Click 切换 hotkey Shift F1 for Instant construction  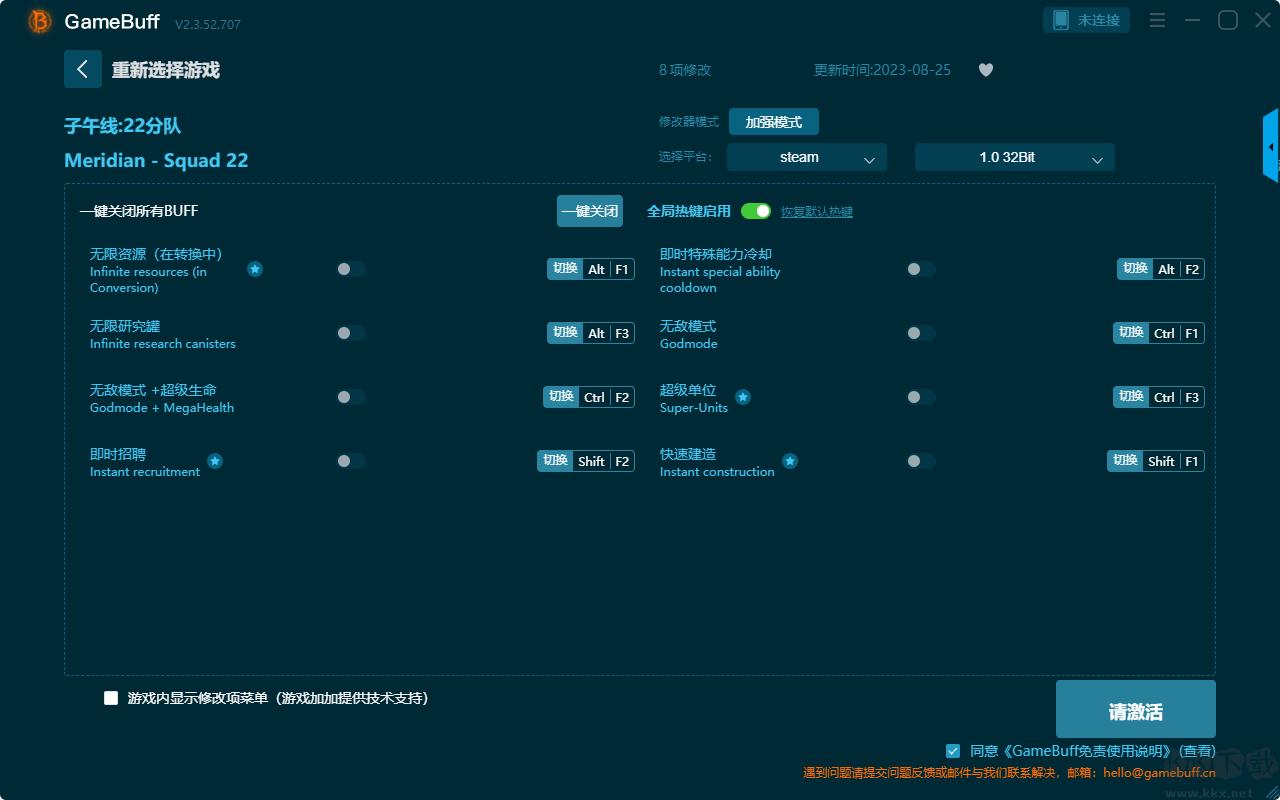(1156, 461)
